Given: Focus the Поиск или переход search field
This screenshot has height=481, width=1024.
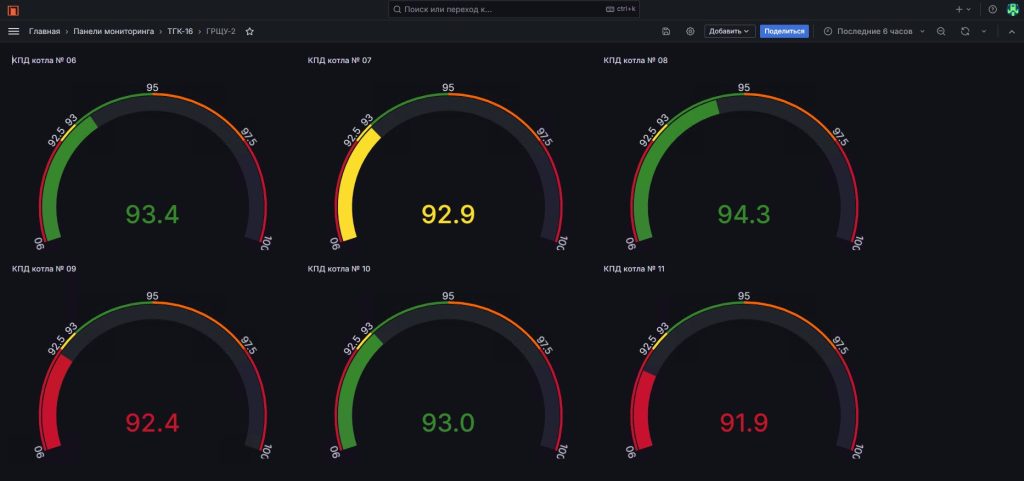Looking at the screenshot, I should [x=513, y=9].
